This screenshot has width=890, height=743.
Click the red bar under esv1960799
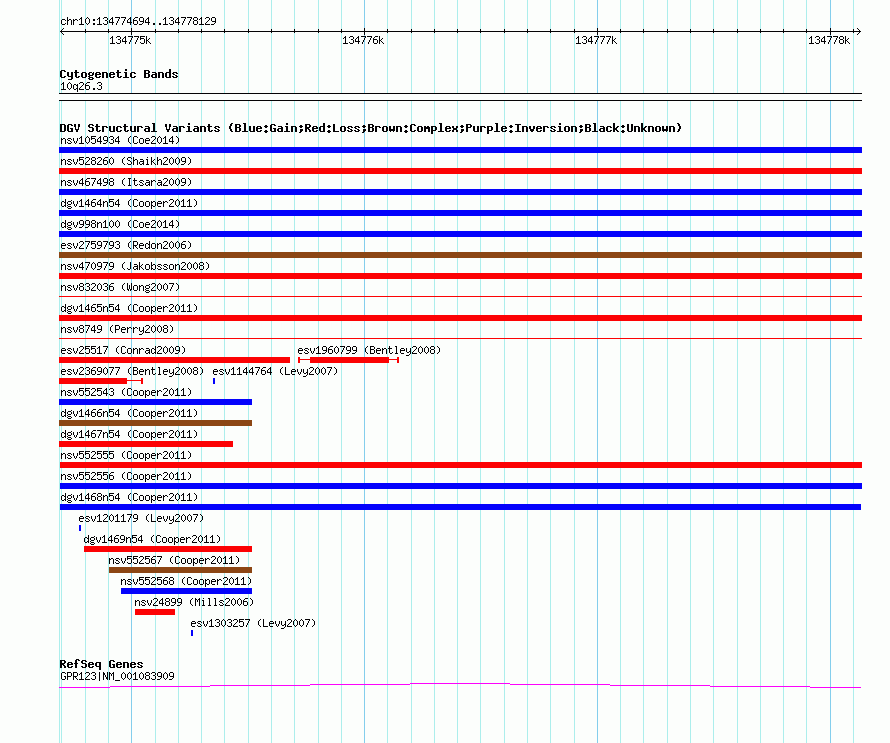(x=349, y=360)
